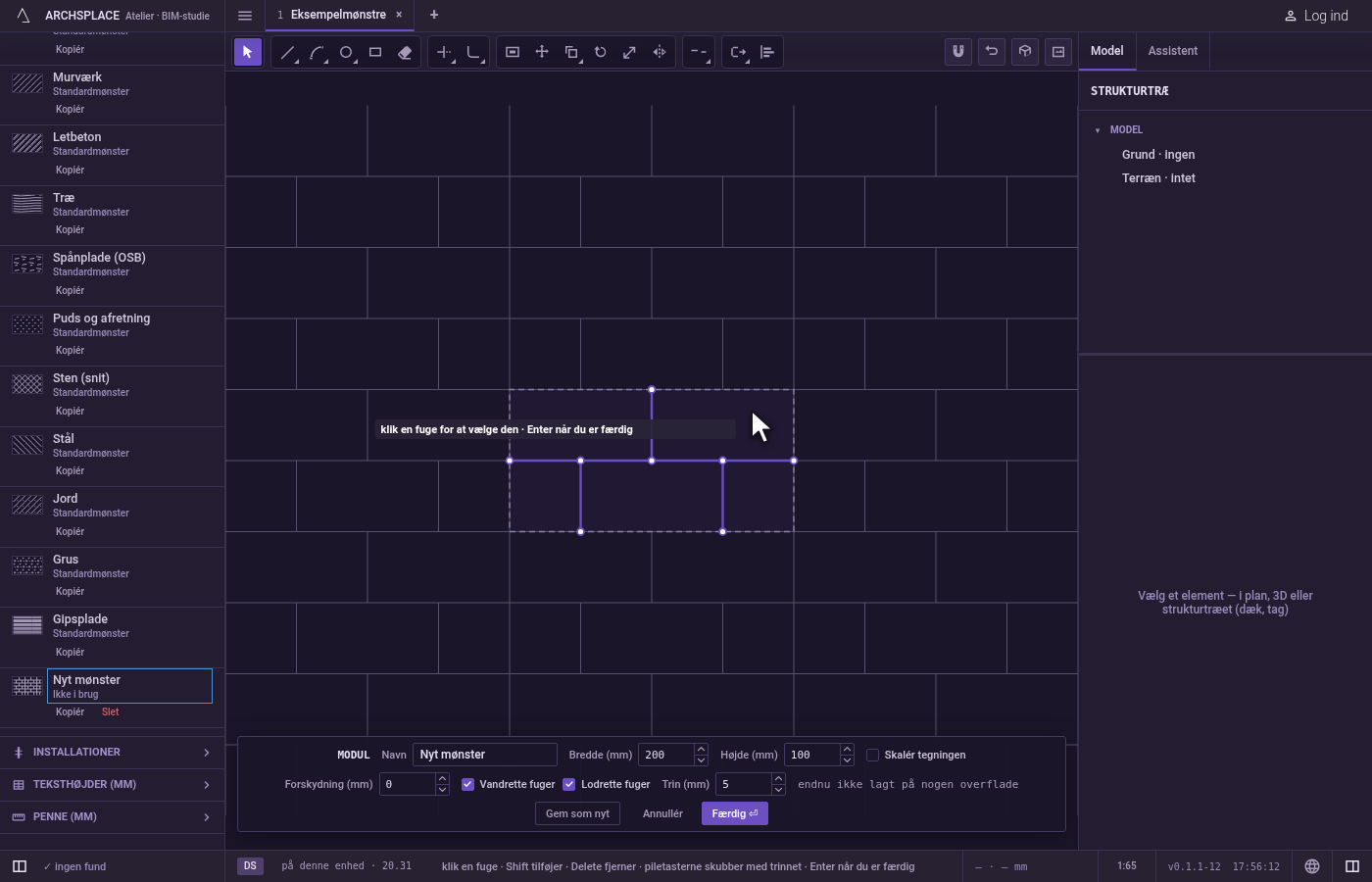
Task: Click the rotate tool icon
Action: point(601,52)
